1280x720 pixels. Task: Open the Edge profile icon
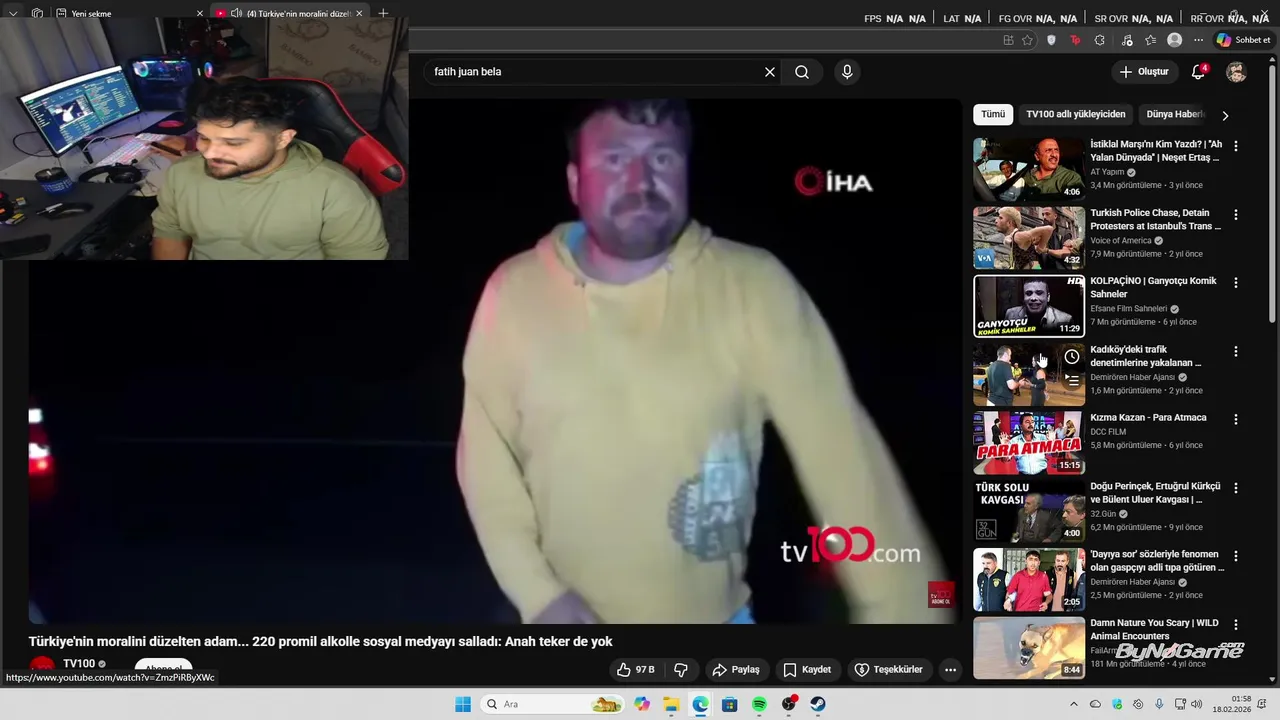click(x=1175, y=40)
